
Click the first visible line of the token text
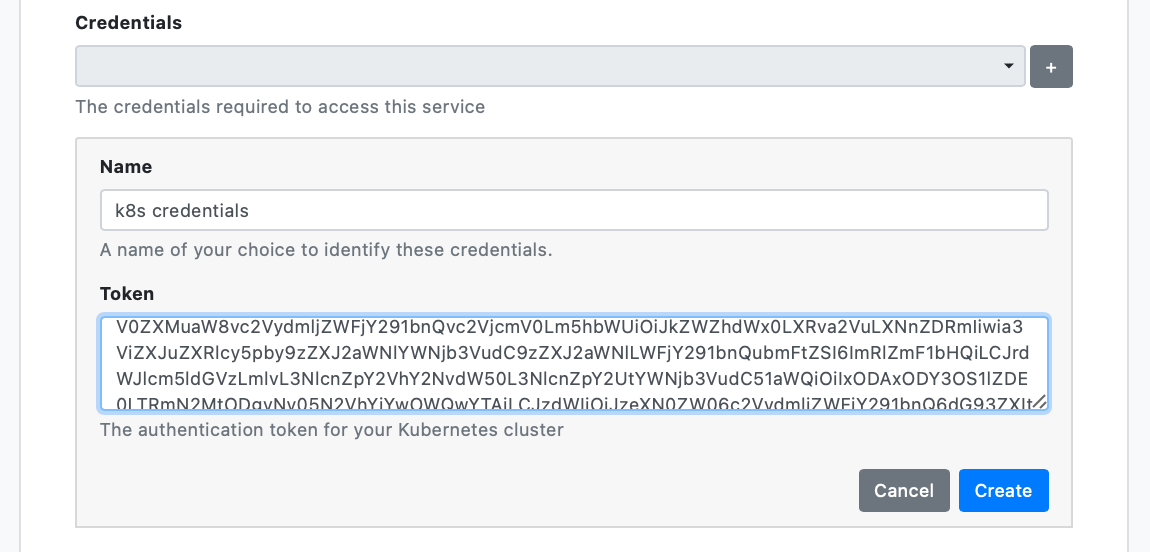coord(570,327)
